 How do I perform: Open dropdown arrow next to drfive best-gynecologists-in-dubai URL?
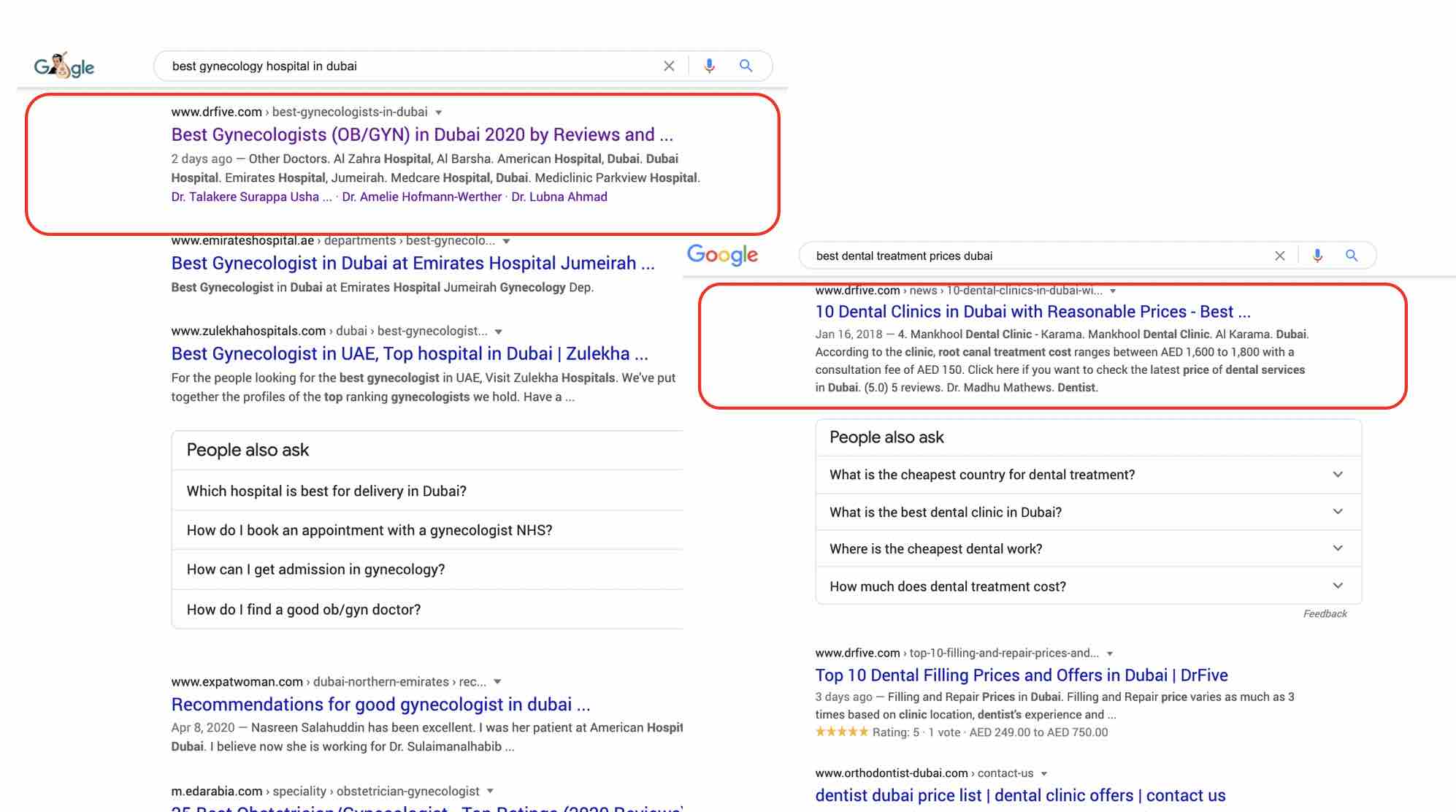click(x=439, y=112)
